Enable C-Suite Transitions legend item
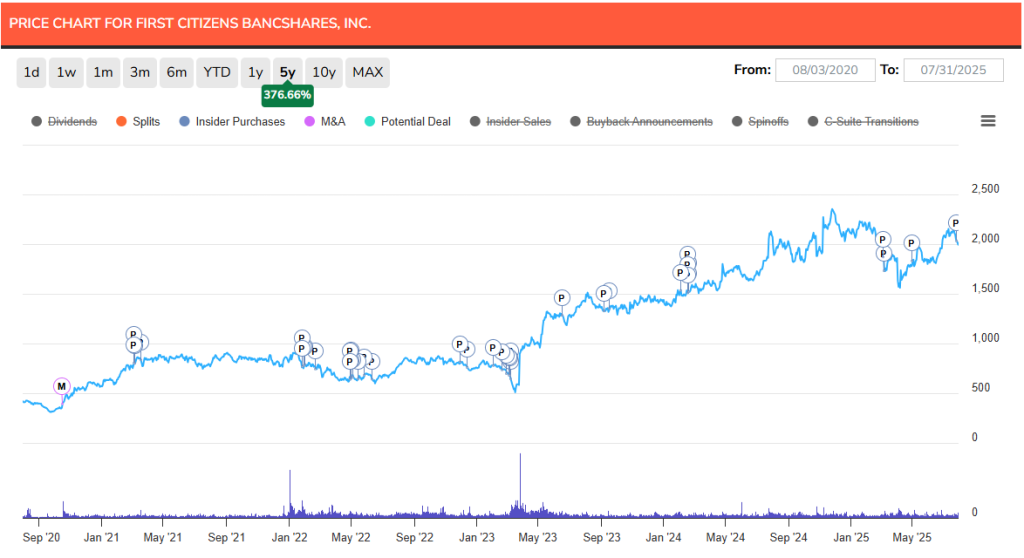The width and height of the screenshot is (1024, 558). [862, 121]
